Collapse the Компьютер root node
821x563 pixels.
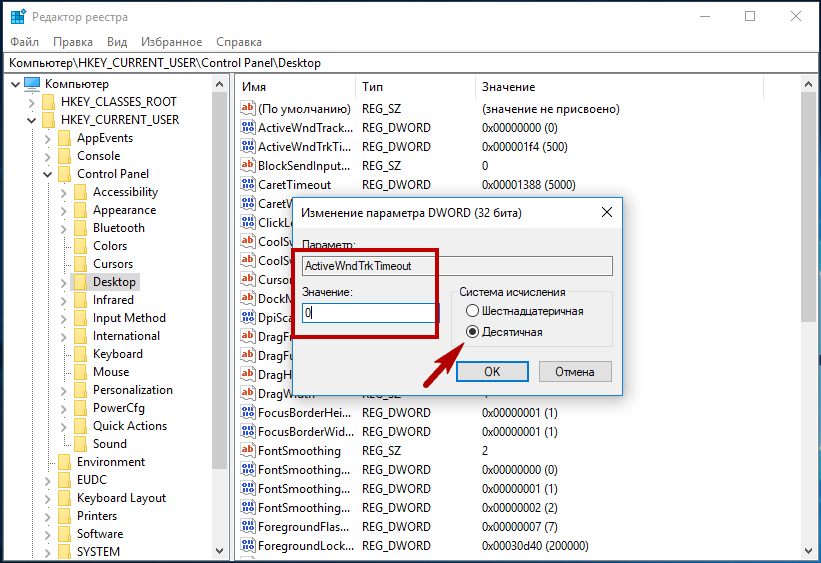(x=15, y=84)
